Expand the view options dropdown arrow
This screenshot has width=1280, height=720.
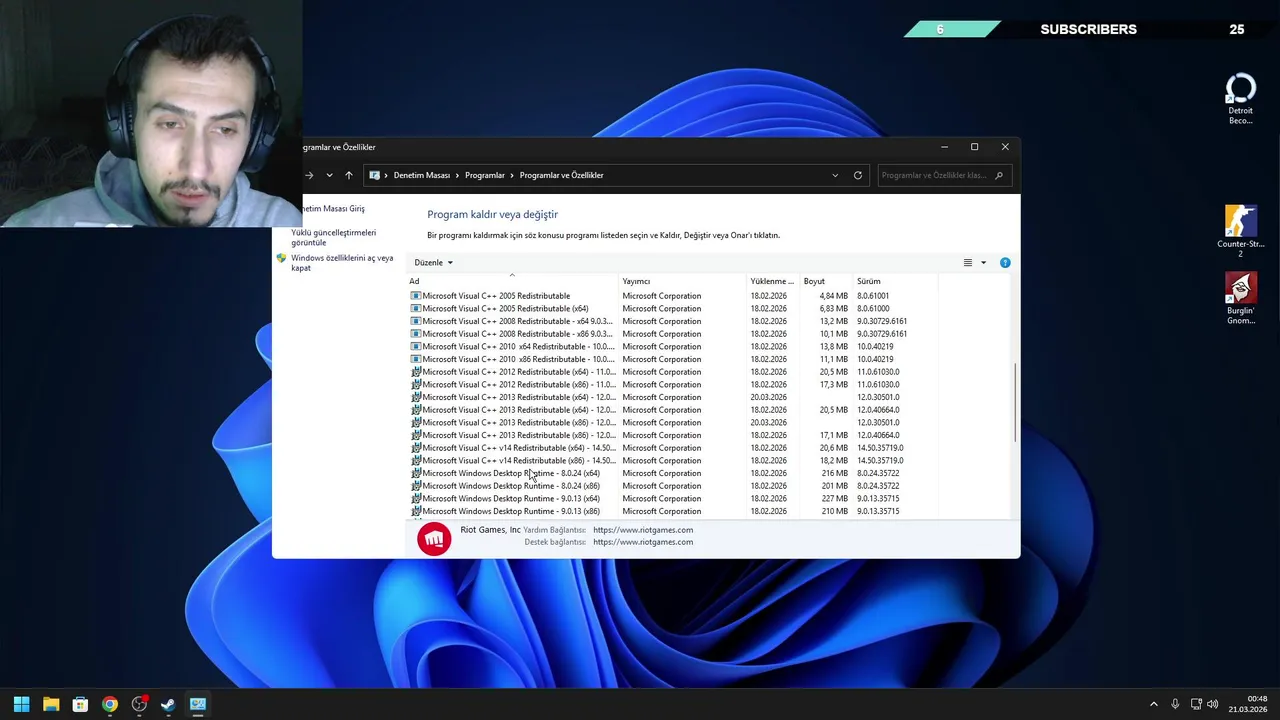(983, 263)
